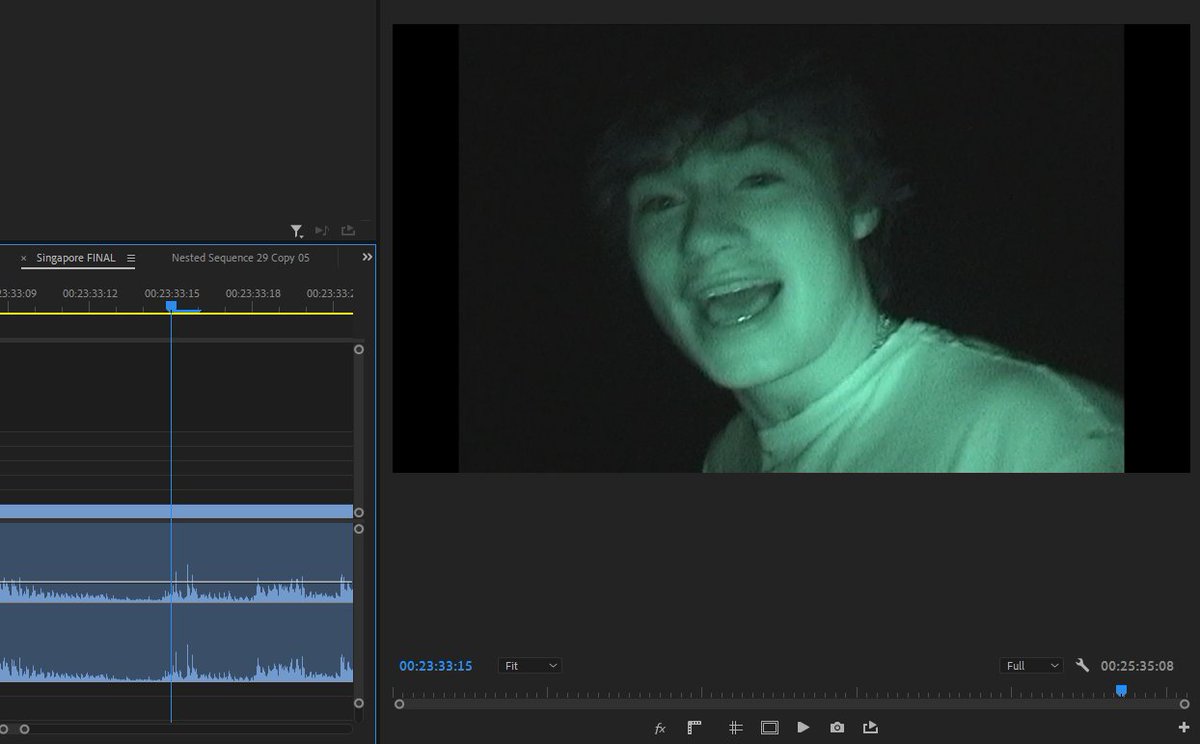Click the play-only-audio icon in the Effect Controls panel
Screen dimensions: 1200x744
click(322, 231)
